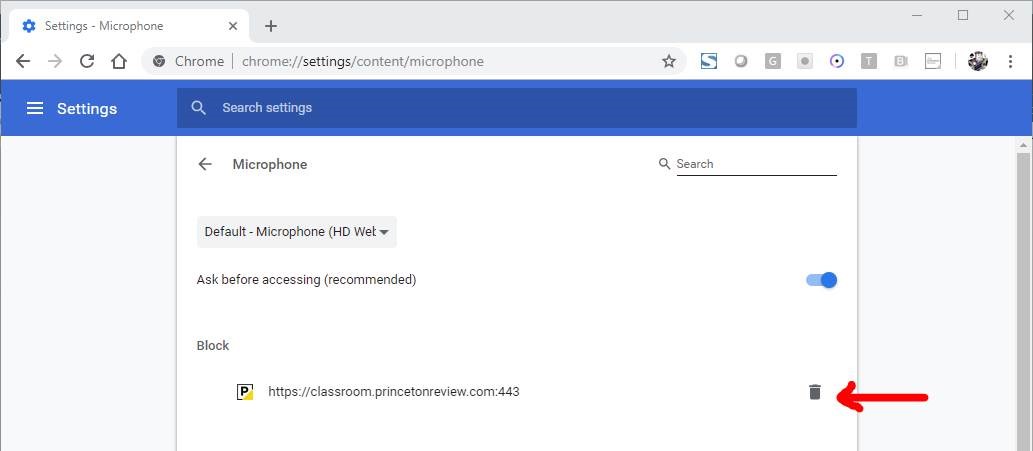Screen dimensions: 1033x451
Task: Click the back navigation arrow in browser toolbar
Action: click(x=23, y=61)
